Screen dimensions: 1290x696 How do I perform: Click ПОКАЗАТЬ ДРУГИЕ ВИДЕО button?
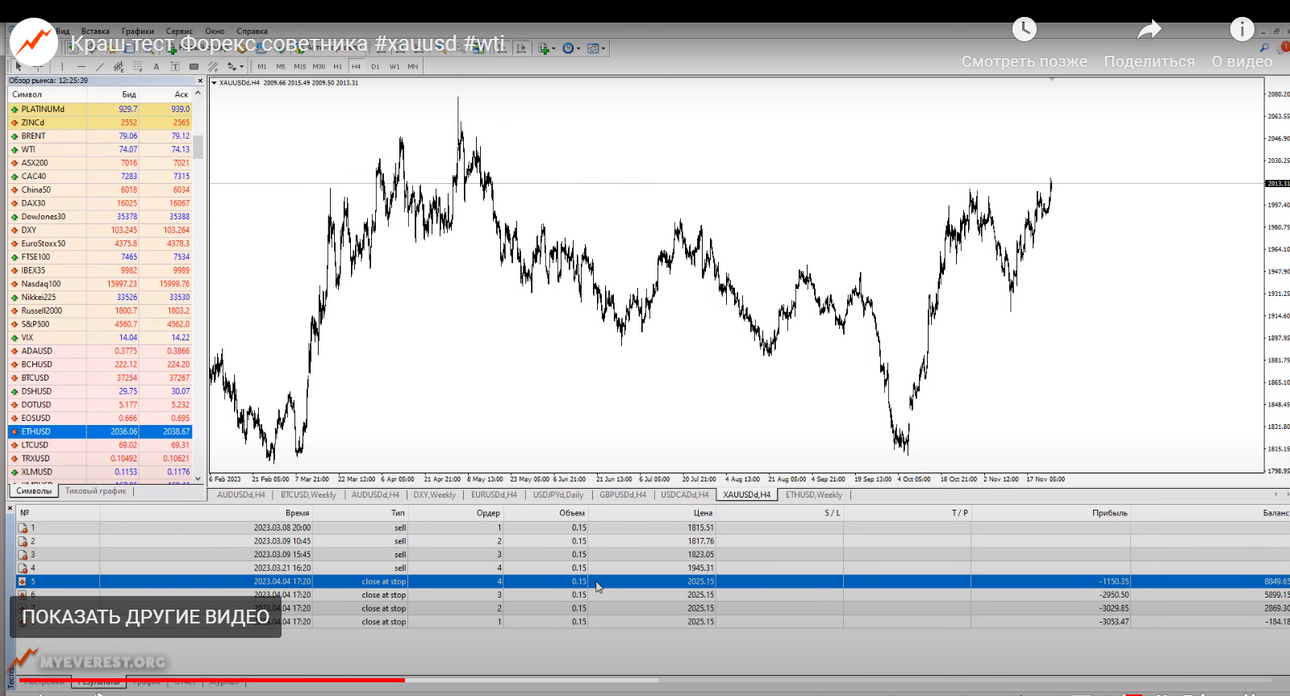(x=146, y=617)
